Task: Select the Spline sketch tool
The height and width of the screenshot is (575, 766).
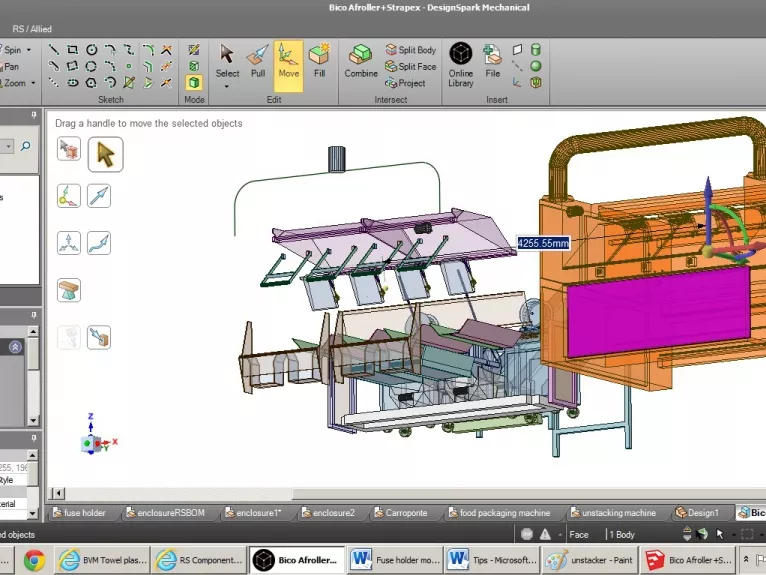Action: pos(129,49)
